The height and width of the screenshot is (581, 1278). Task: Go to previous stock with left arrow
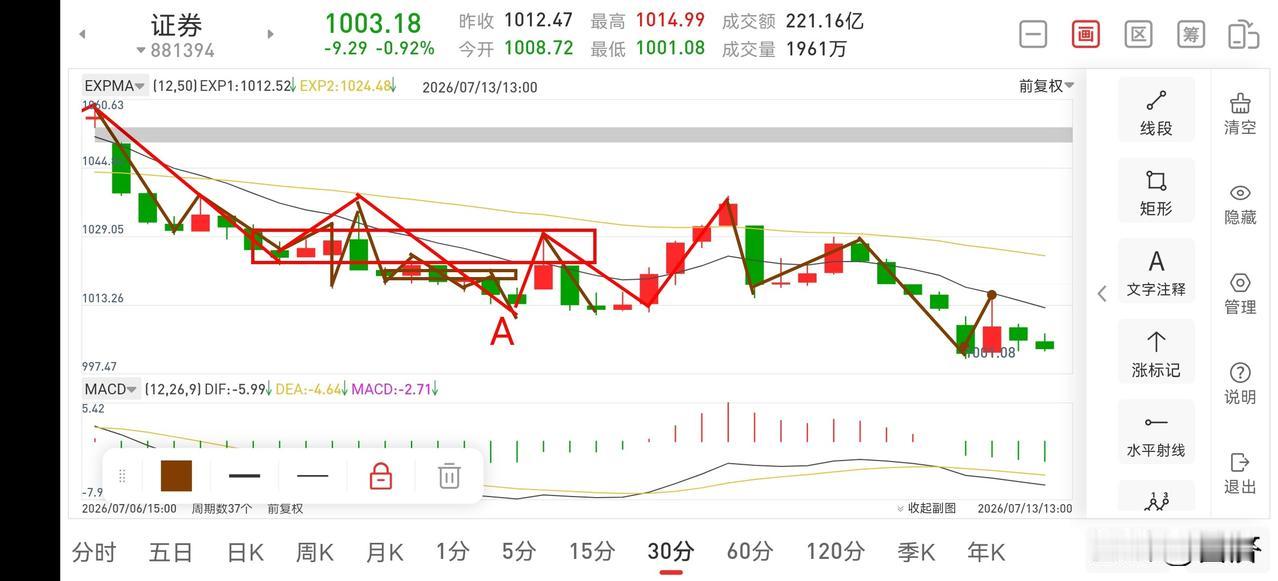pos(82,34)
